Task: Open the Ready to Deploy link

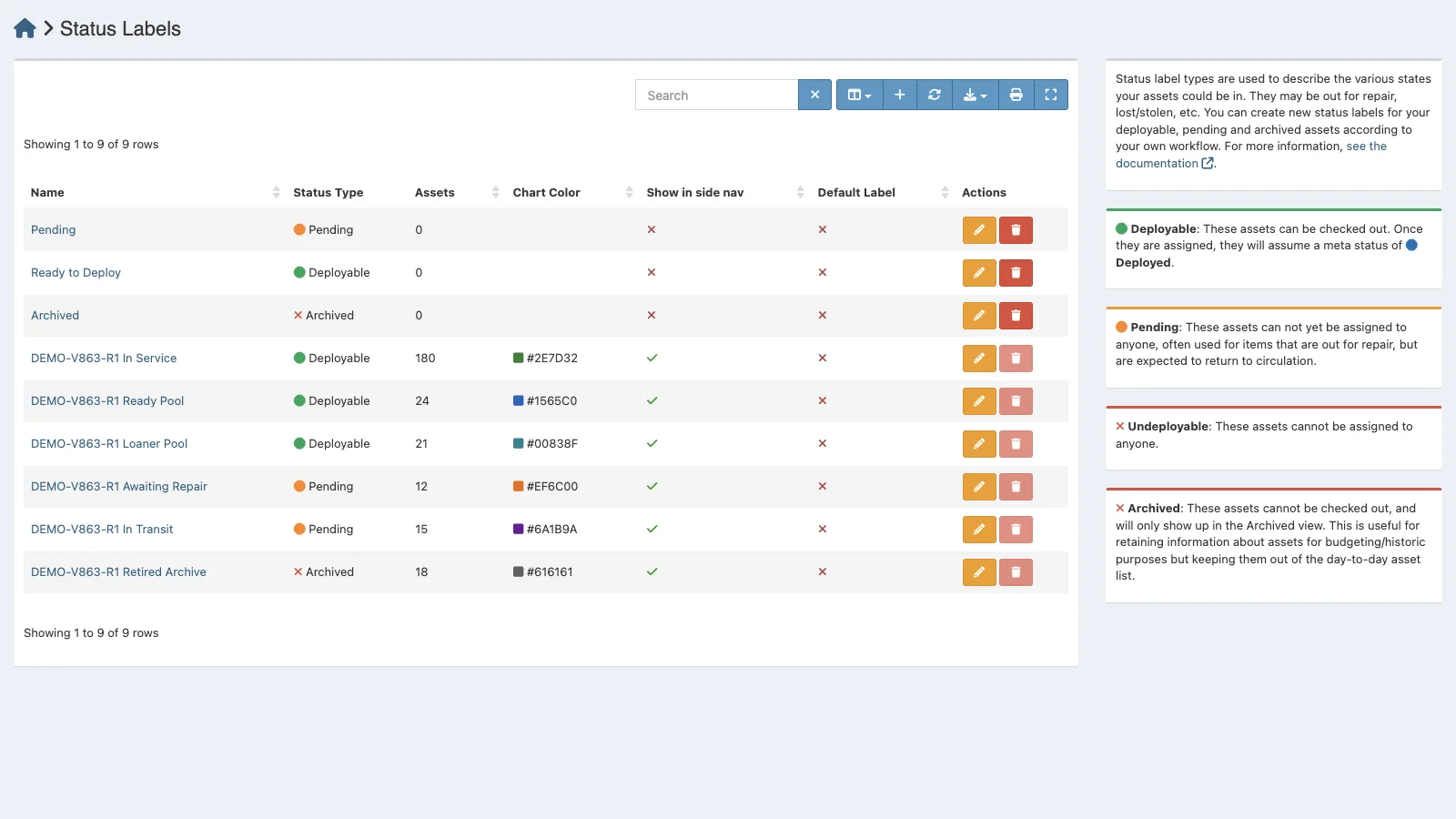Action: tap(76, 273)
